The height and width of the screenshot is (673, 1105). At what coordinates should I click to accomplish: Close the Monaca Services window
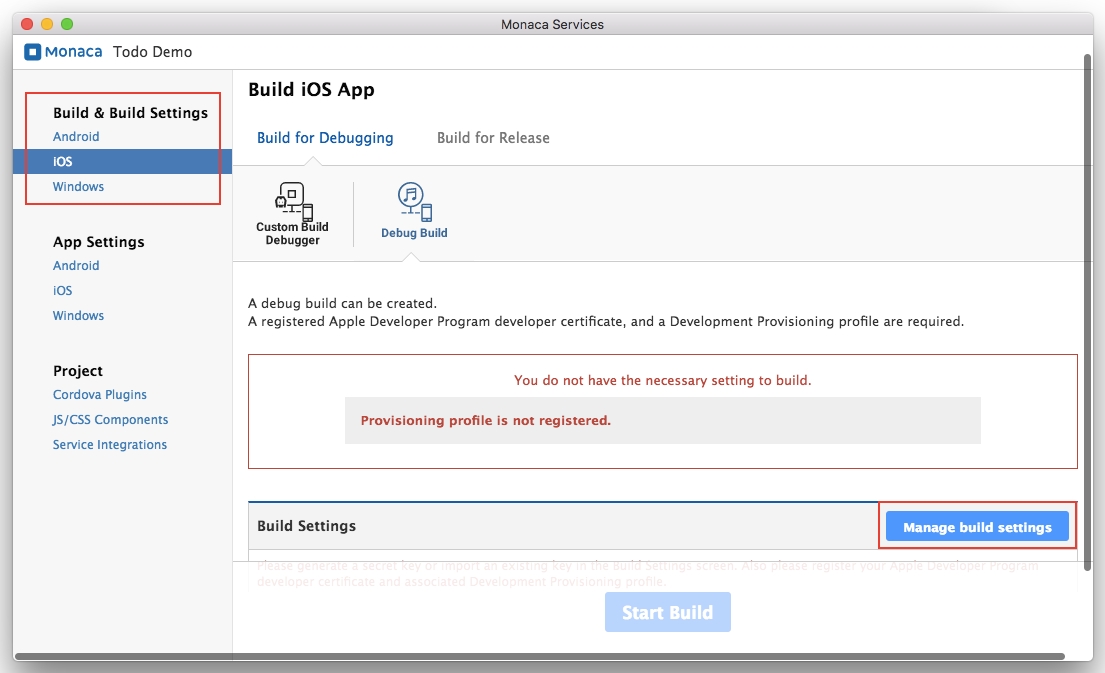pos(27,24)
